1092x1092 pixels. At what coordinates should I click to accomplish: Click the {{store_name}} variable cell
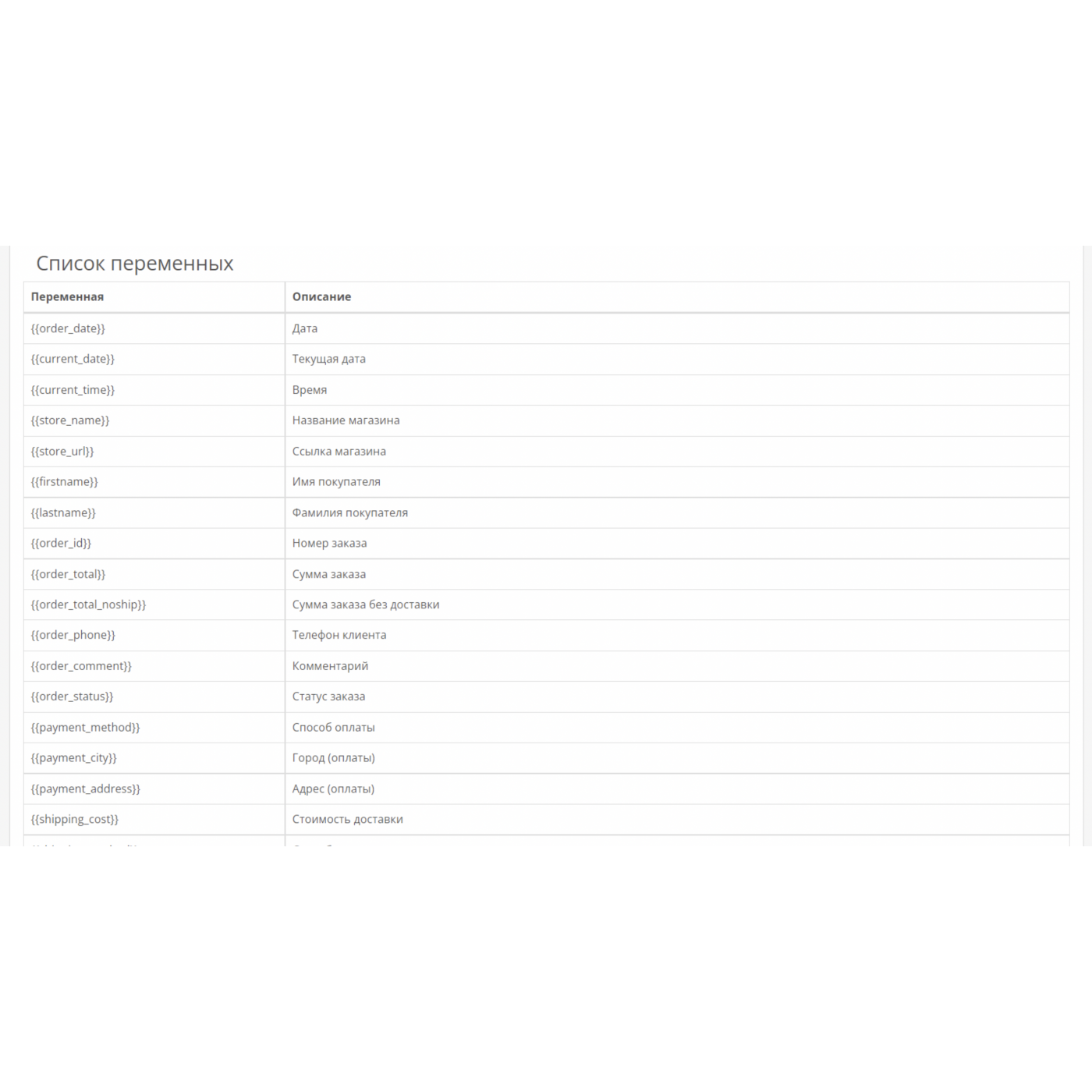pyautogui.click(x=70, y=420)
